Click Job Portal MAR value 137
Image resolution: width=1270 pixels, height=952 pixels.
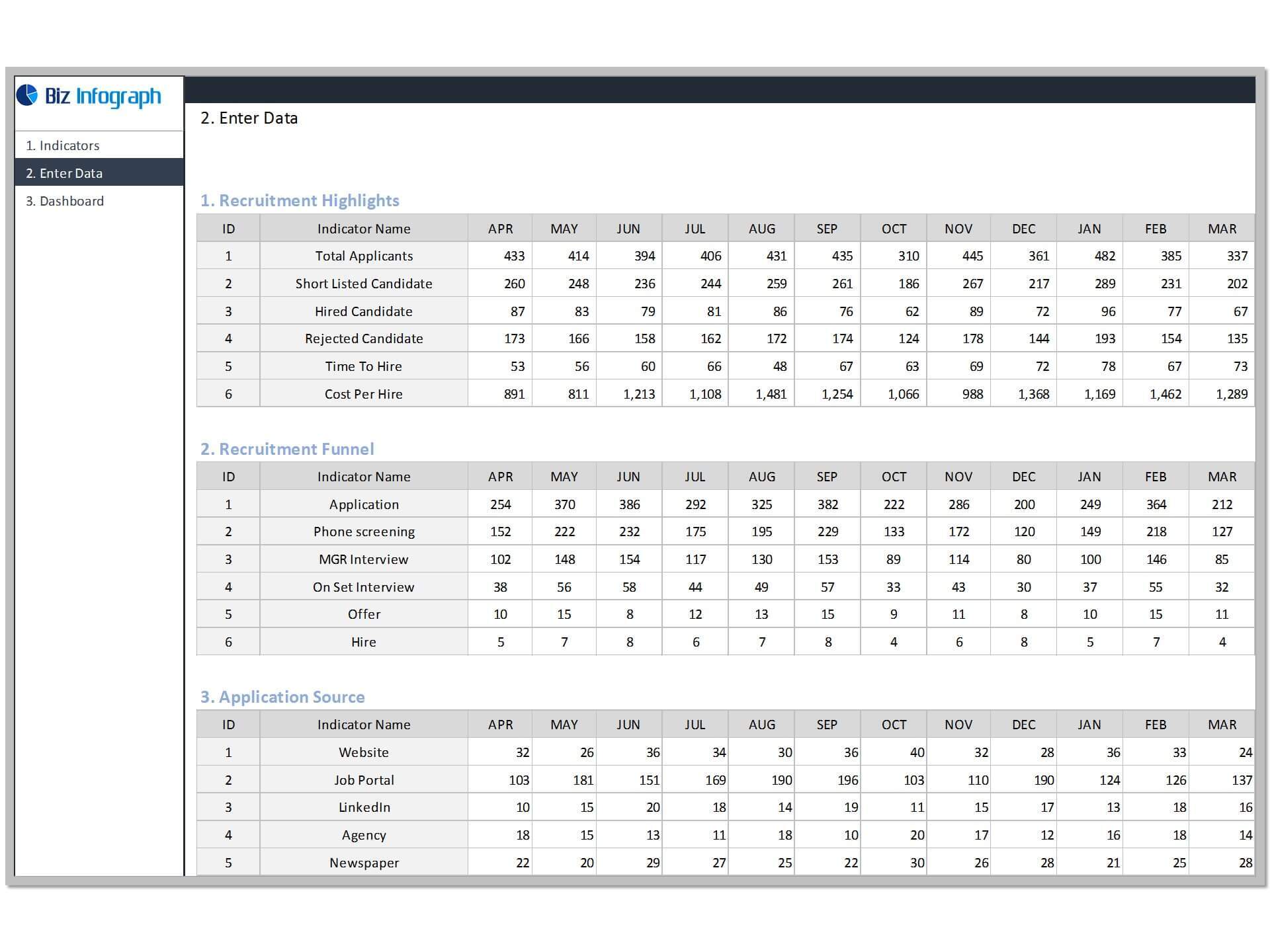pyautogui.click(x=1222, y=780)
